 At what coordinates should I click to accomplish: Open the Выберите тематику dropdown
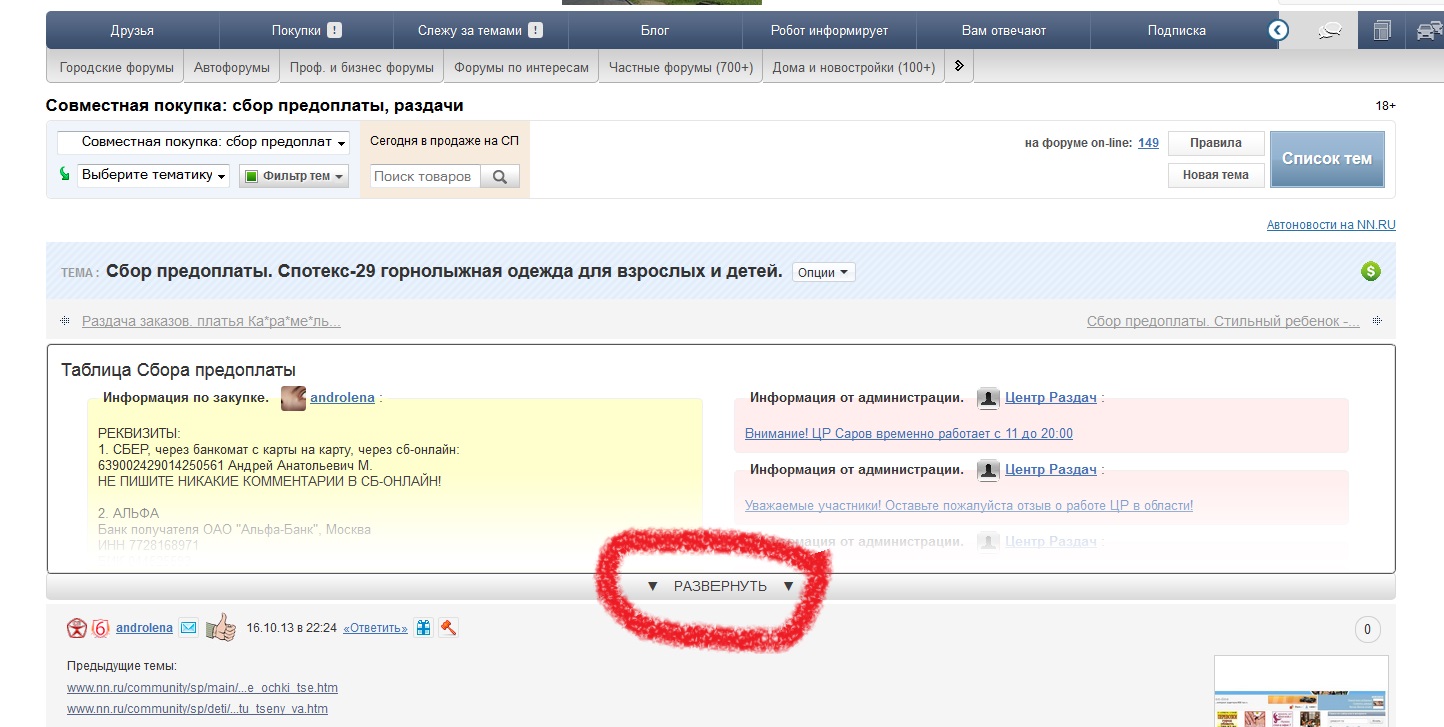(x=153, y=175)
